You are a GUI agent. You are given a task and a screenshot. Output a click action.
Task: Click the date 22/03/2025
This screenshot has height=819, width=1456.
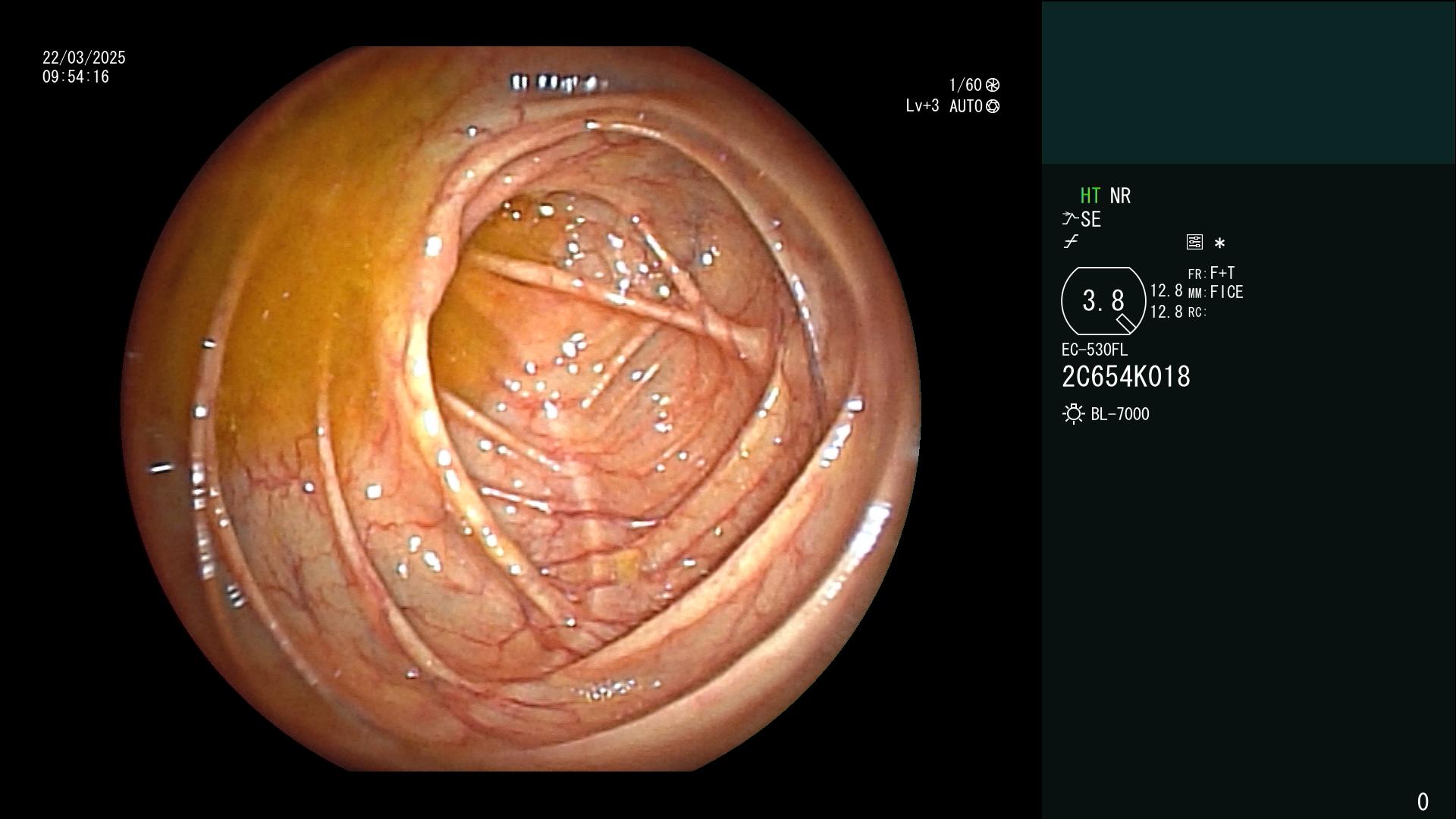click(x=84, y=58)
